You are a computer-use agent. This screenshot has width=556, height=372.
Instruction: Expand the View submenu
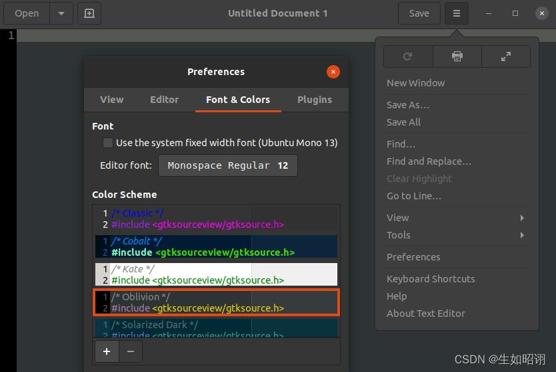(456, 218)
